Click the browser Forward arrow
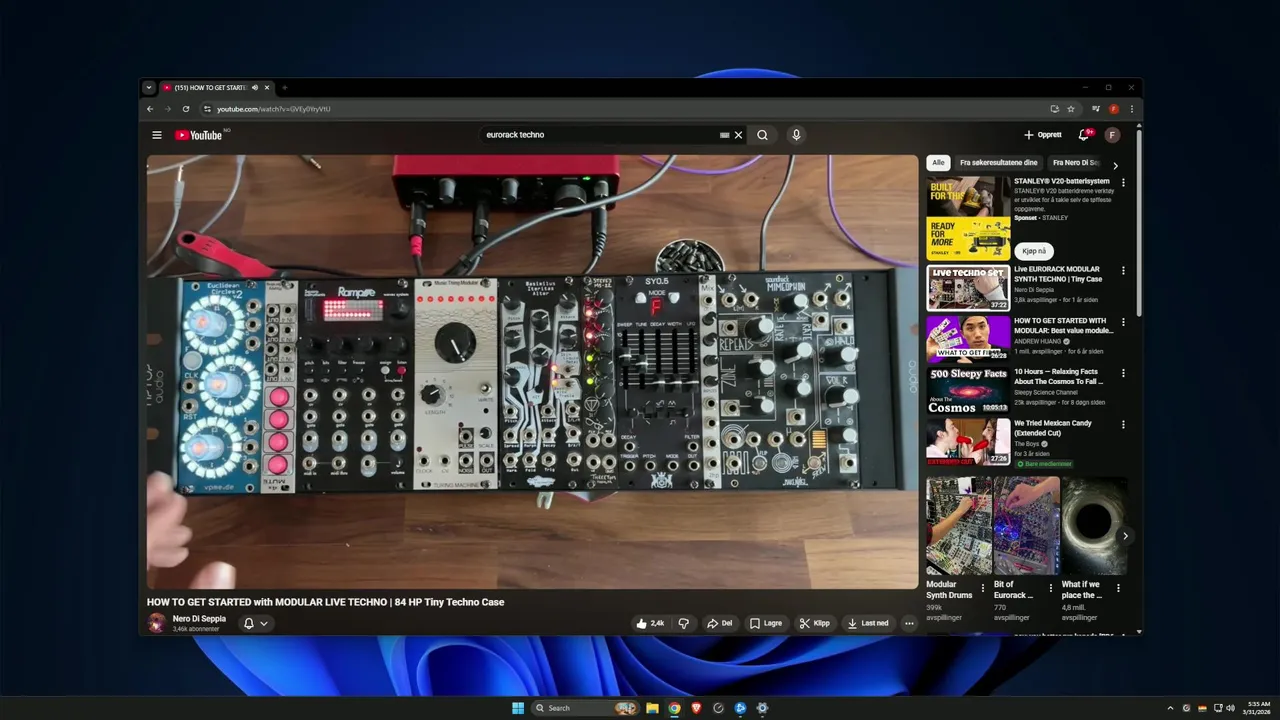1280x720 pixels. point(169,109)
